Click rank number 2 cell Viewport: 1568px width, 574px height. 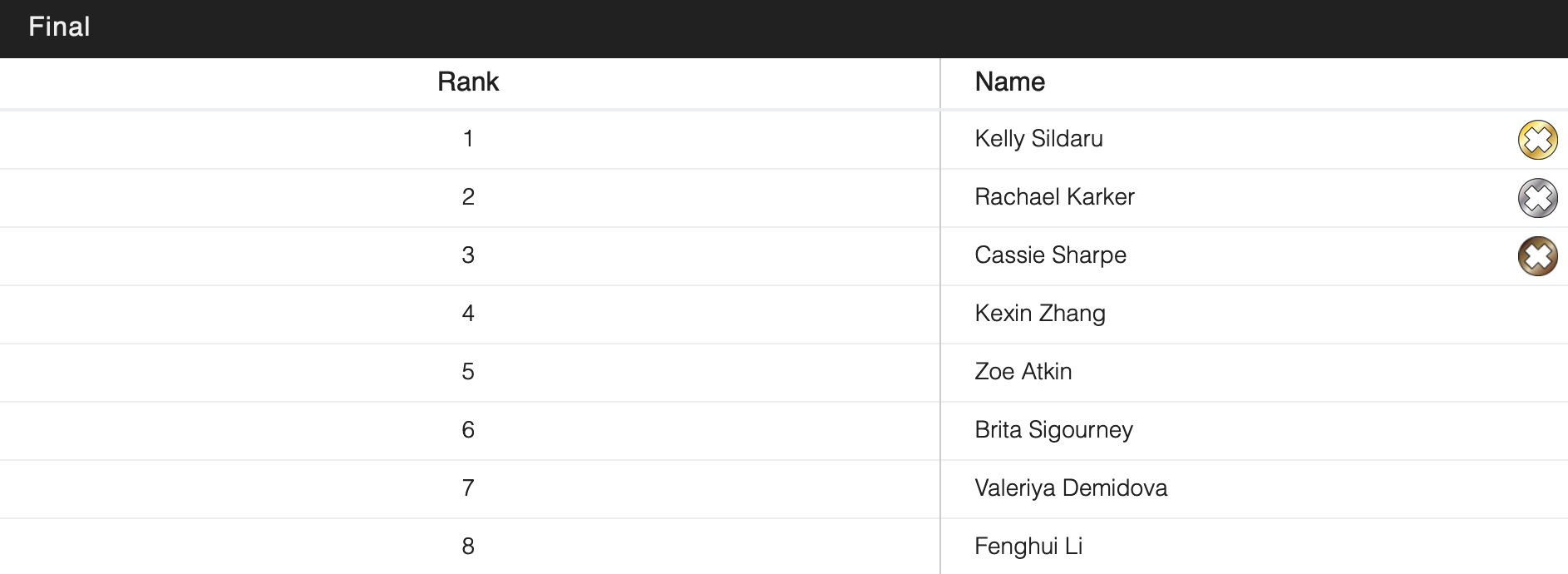468,197
